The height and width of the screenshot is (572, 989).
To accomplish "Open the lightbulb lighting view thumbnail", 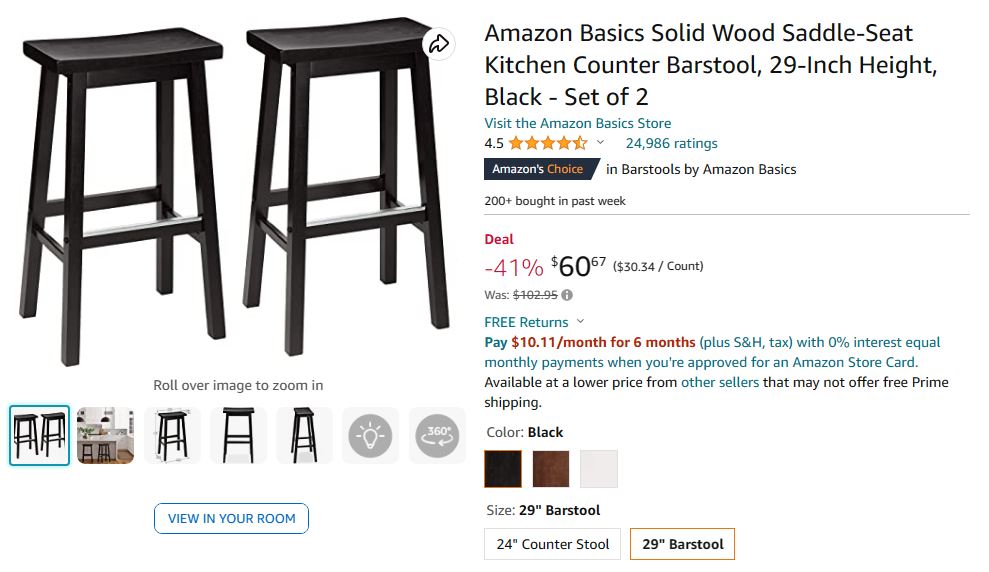I will tap(370, 436).
